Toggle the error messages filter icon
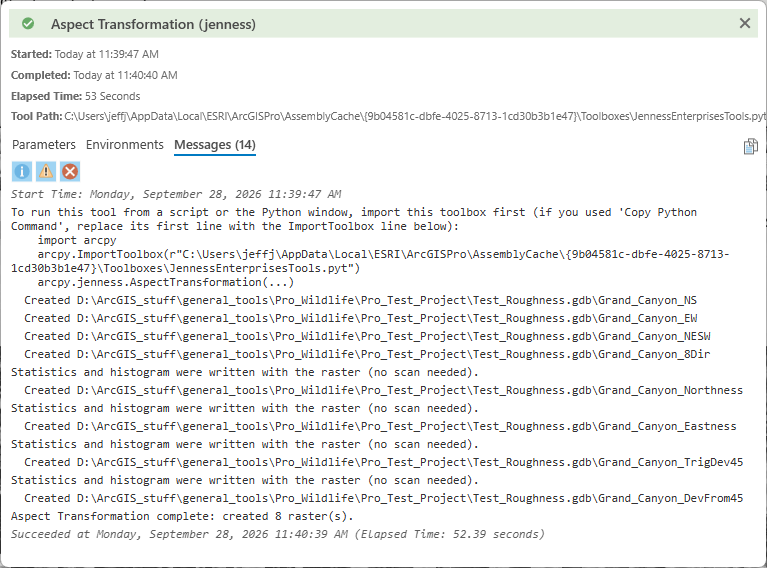 point(70,172)
